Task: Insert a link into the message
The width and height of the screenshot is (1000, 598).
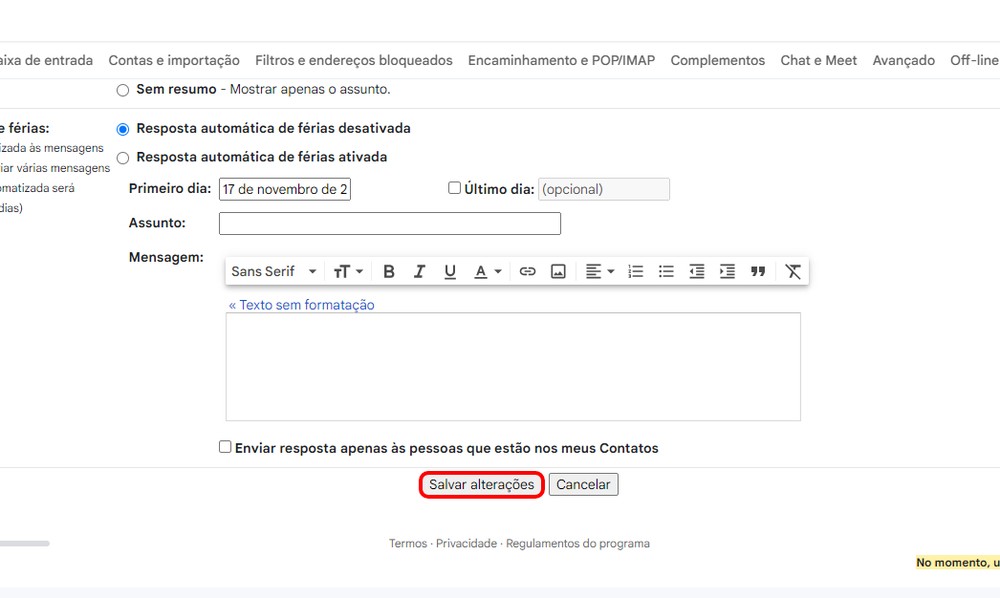Action: pyautogui.click(x=527, y=270)
